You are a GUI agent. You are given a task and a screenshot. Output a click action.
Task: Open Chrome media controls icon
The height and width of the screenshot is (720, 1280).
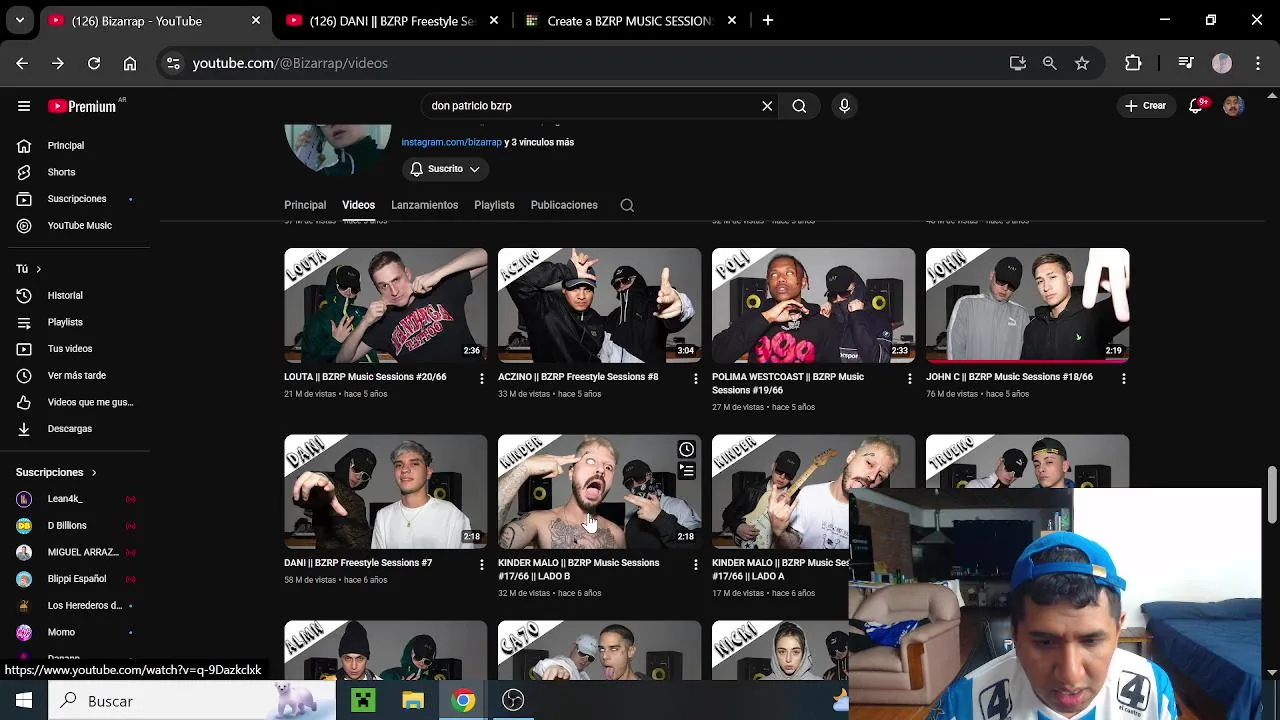pos(1186,63)
